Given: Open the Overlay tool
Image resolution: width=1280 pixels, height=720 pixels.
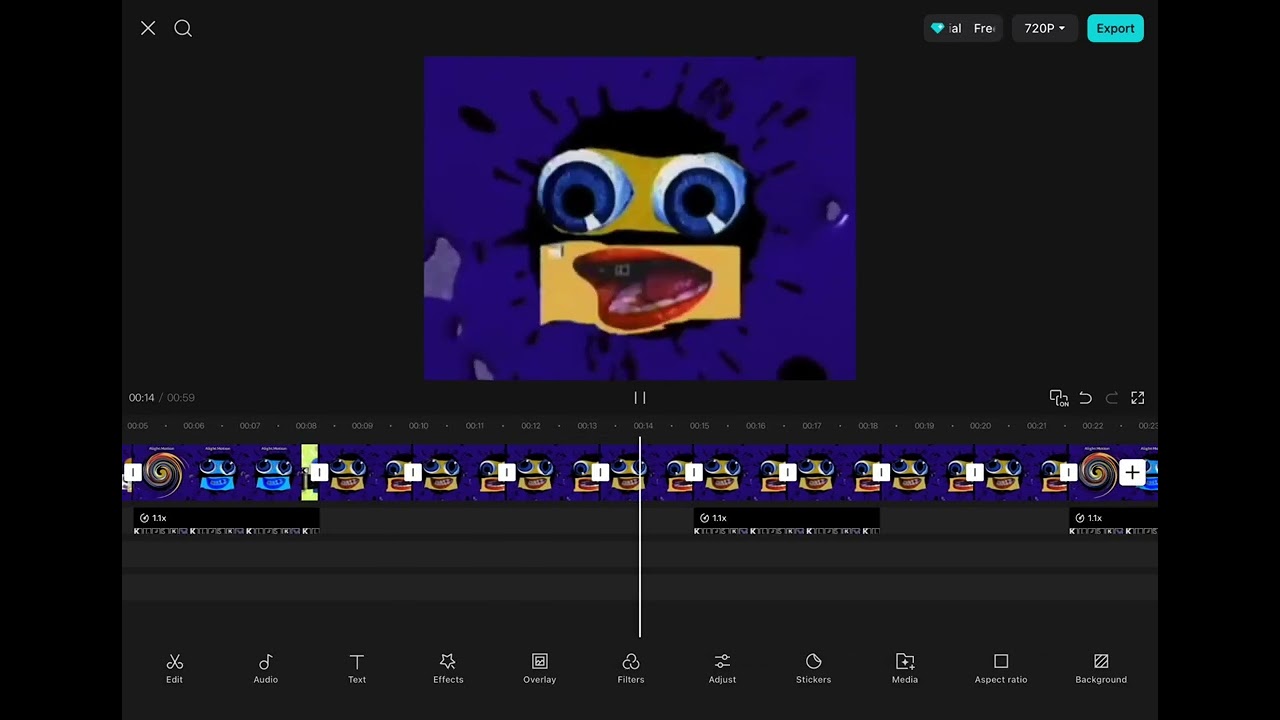Looking at the screenshot, I should pyautogui.click(x=539, y=668).
